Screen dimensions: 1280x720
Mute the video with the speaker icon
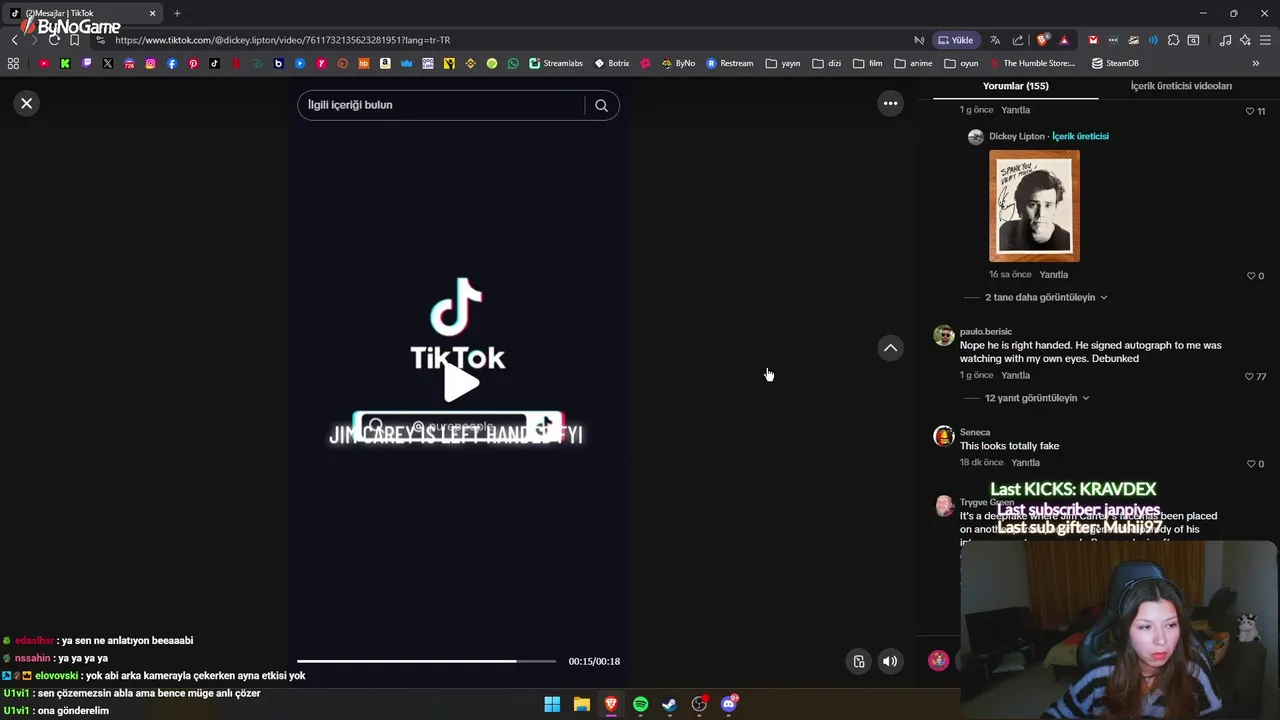pos(890,661)
